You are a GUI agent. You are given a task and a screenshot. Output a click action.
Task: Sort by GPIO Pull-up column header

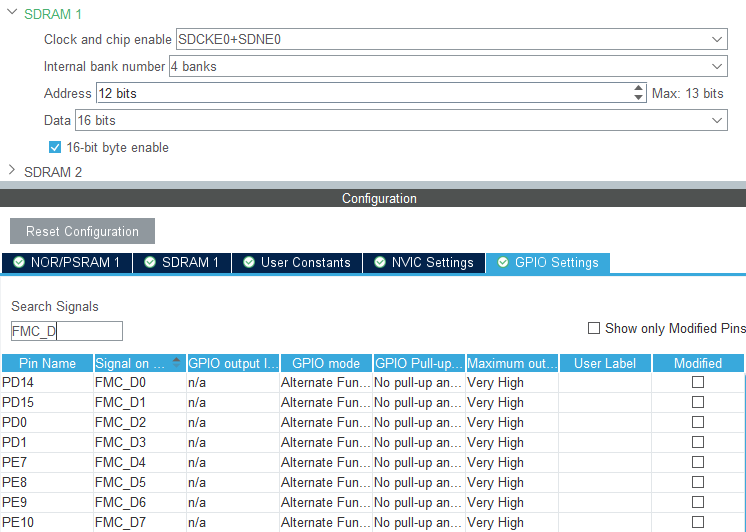click(419, 363)
